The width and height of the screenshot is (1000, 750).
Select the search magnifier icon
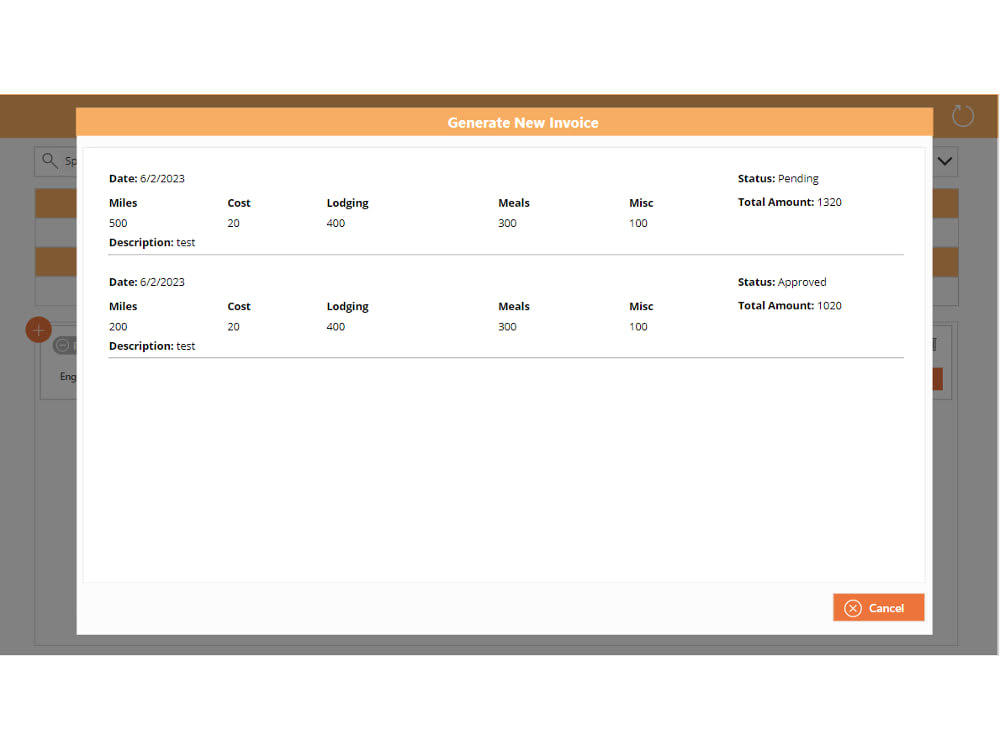click(x=47, y=161)
